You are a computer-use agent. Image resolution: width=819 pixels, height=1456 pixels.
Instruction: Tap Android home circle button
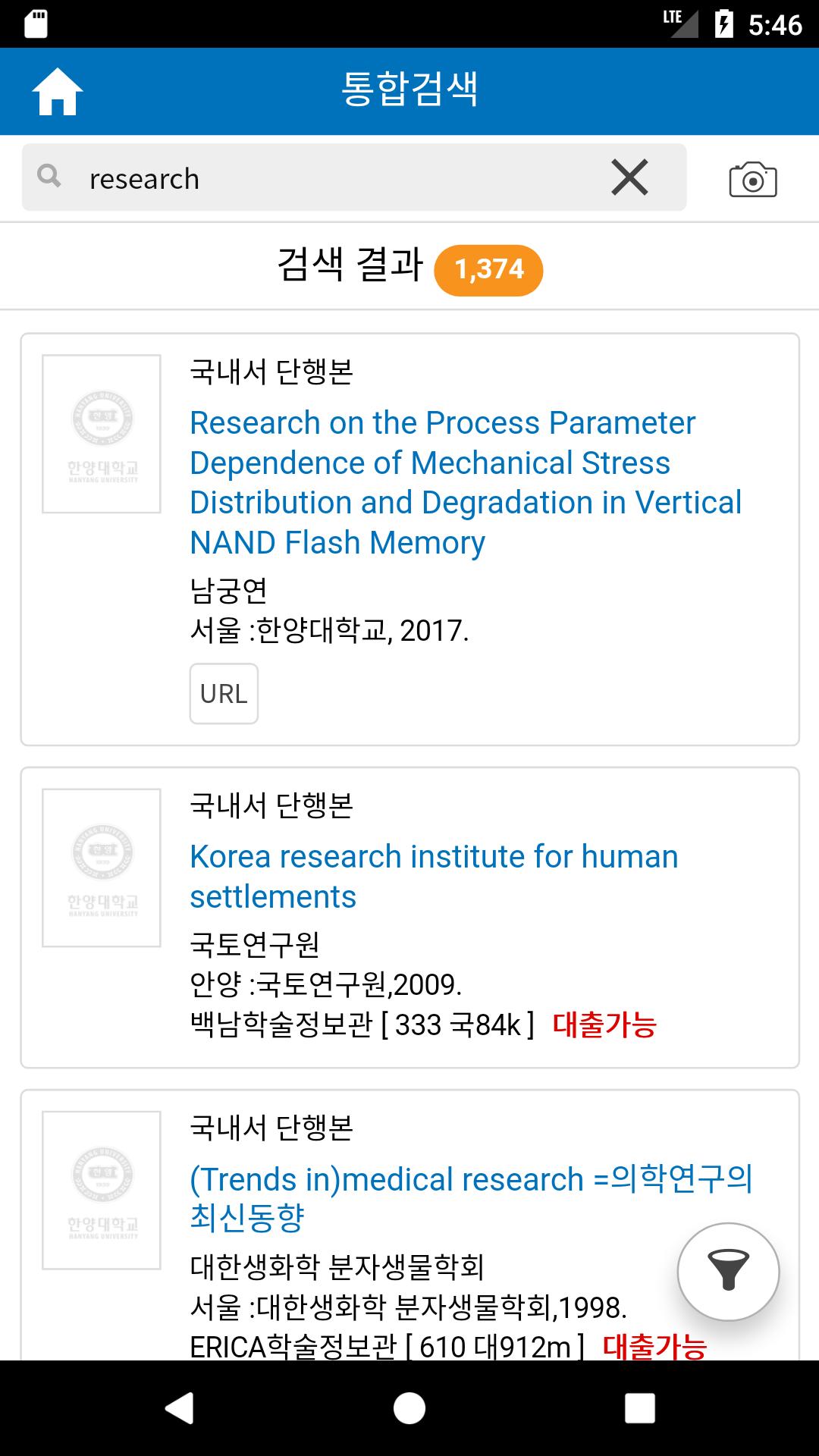pos(409,1408)
